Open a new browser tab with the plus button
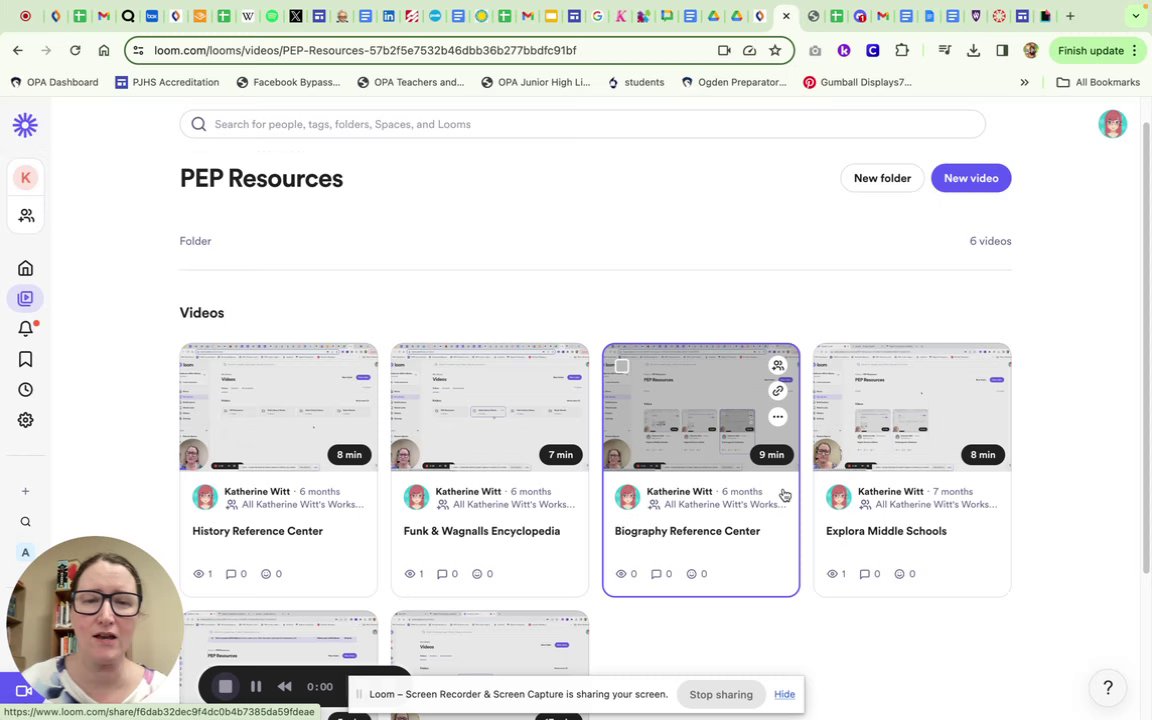1152x720 pixels. pyautogui.click(x=1070, y=15)
